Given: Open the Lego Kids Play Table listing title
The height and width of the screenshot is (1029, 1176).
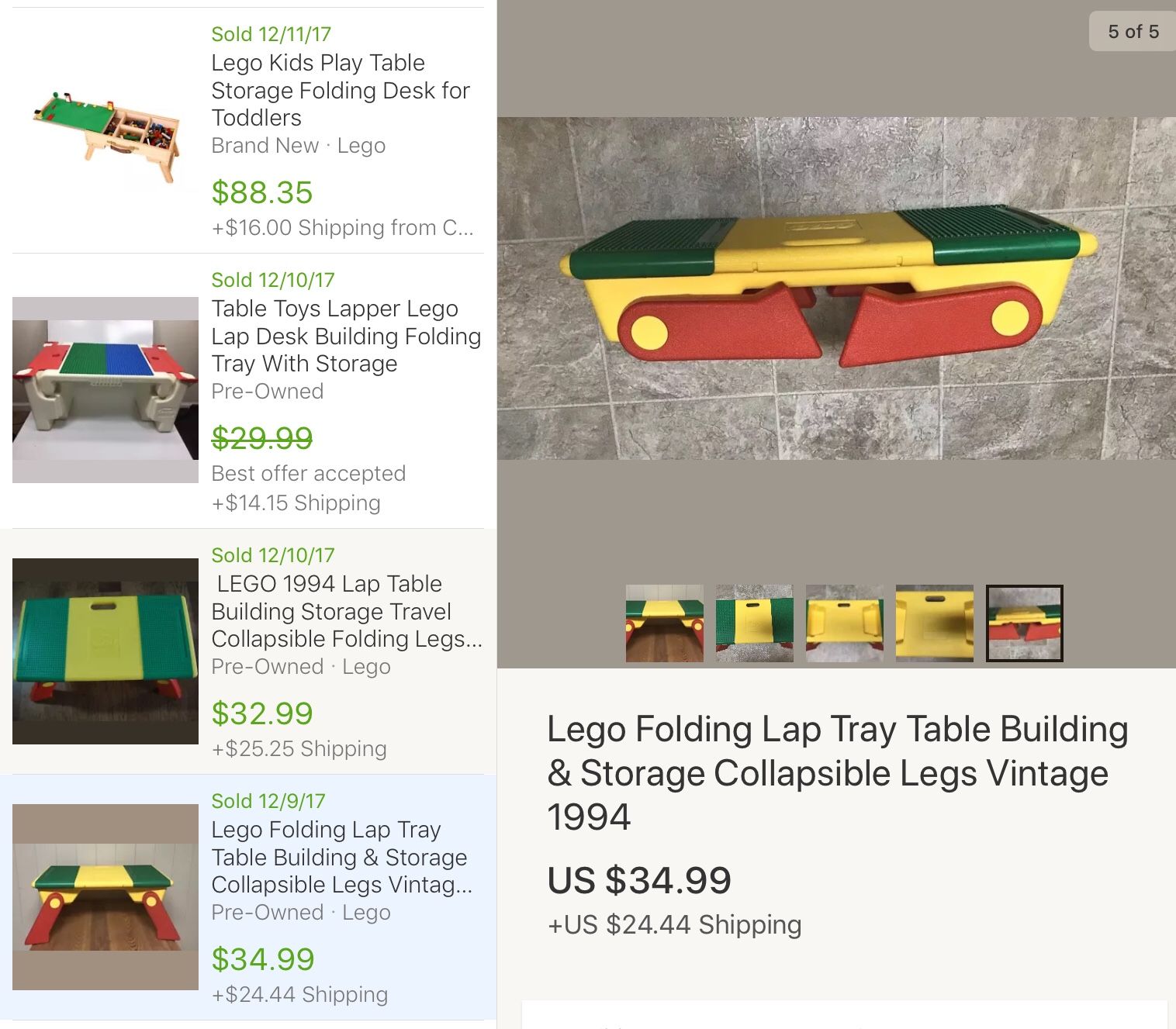Looking at the screenshot, I should point(341,90).
